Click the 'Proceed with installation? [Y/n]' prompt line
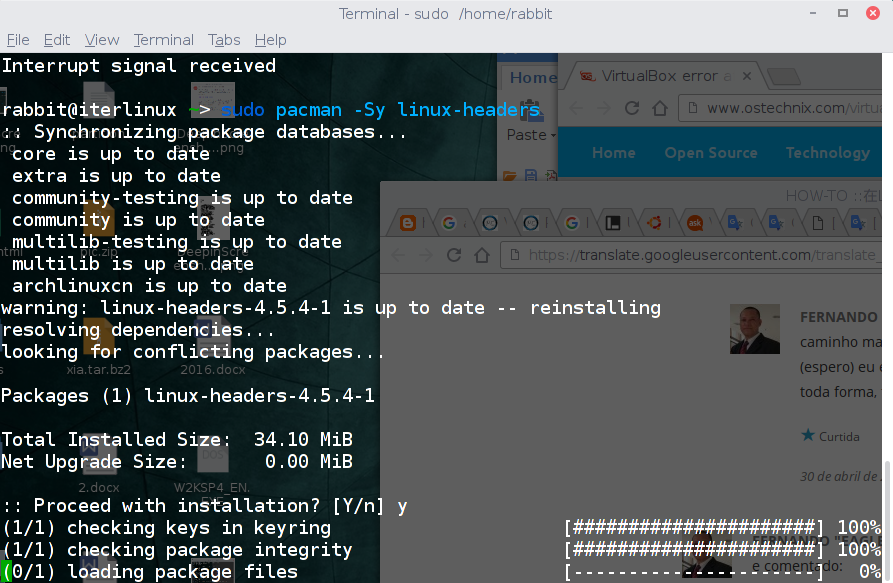The image size is (893, 583). (x=204, y=506)
